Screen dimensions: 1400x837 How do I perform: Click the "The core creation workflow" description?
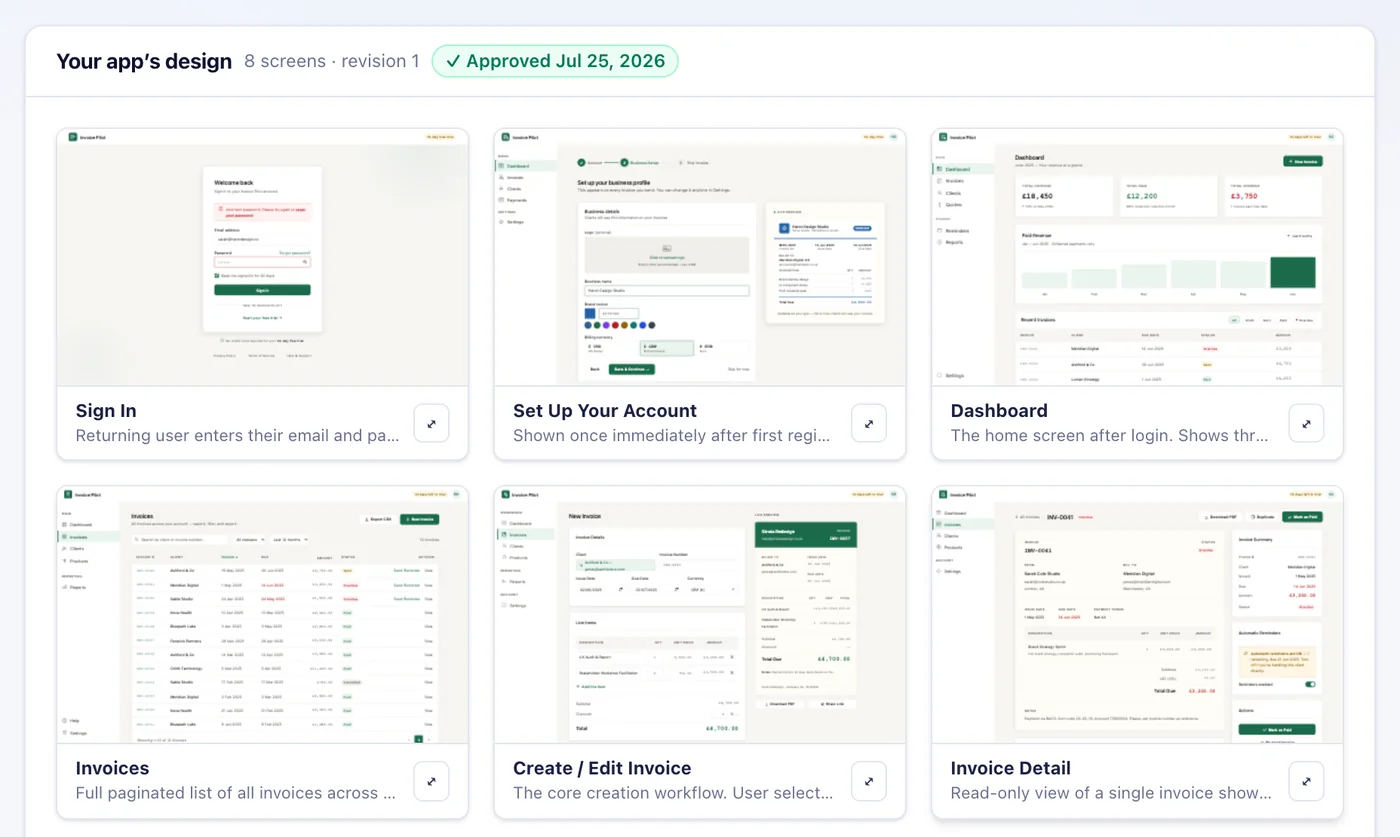pos(673,794)
